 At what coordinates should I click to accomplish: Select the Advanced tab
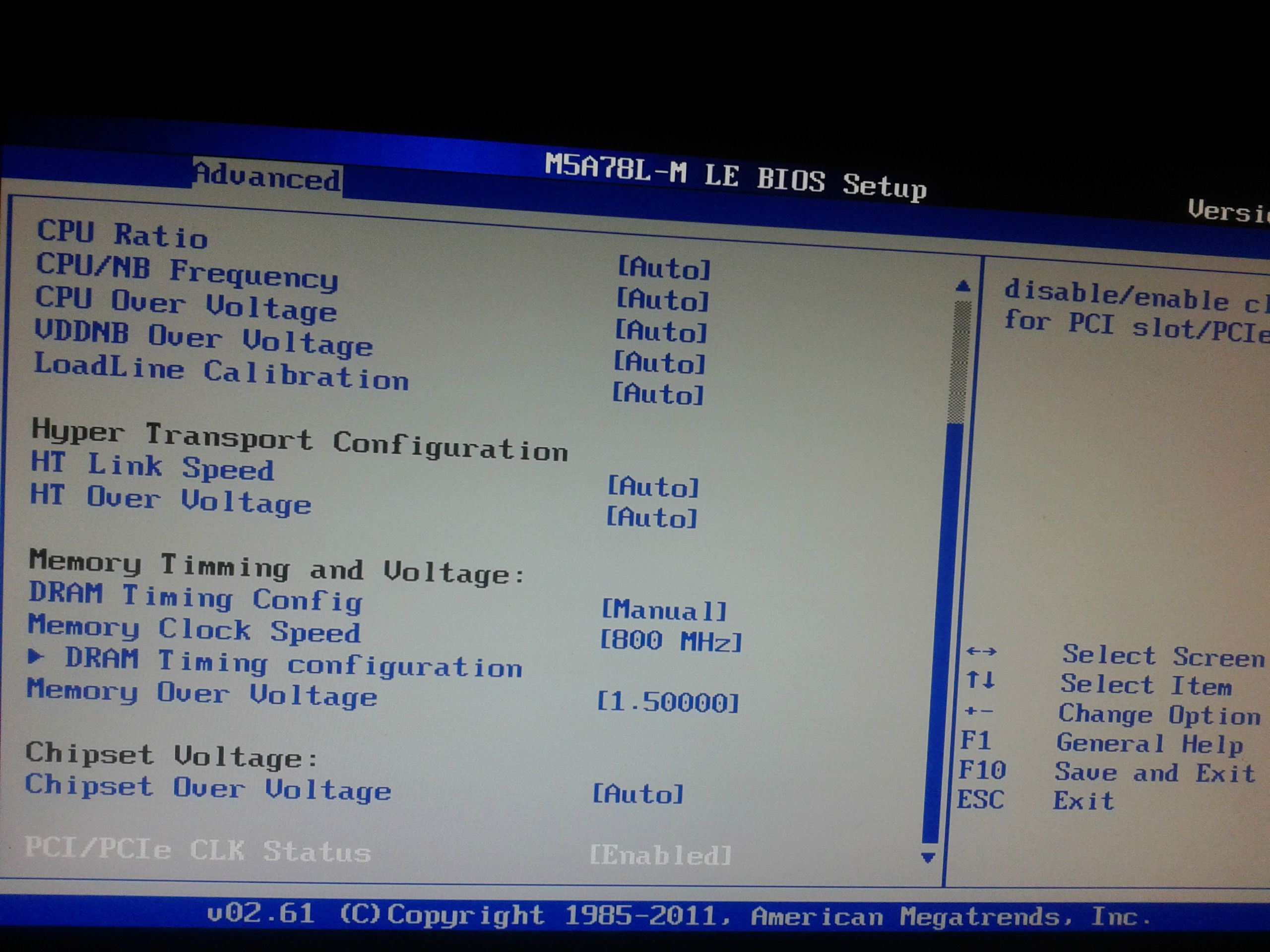pyautogui.click(x=267, y=177)
